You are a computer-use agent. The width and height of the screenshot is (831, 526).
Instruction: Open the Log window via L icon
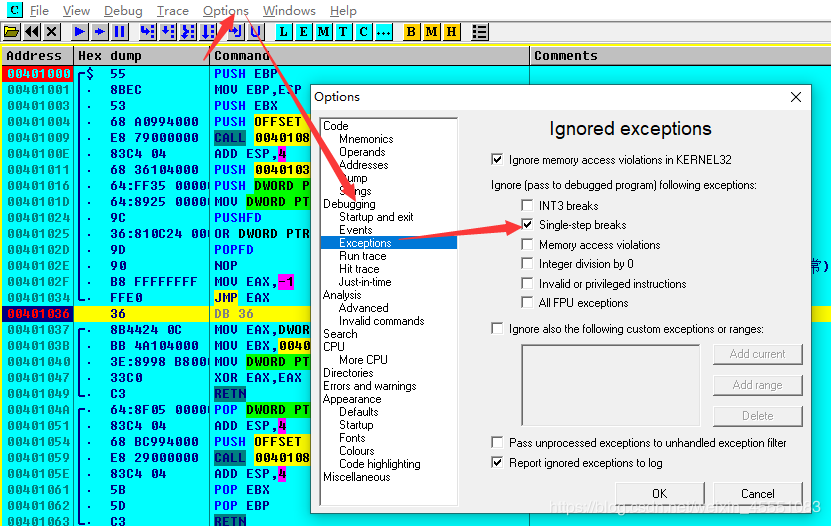pos(284,32)
